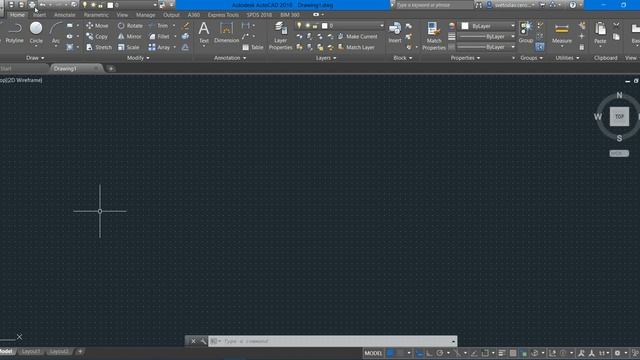Click the customization wrench in command line
Viewport: 640px width, 360px height.
(x=203, y=341)
